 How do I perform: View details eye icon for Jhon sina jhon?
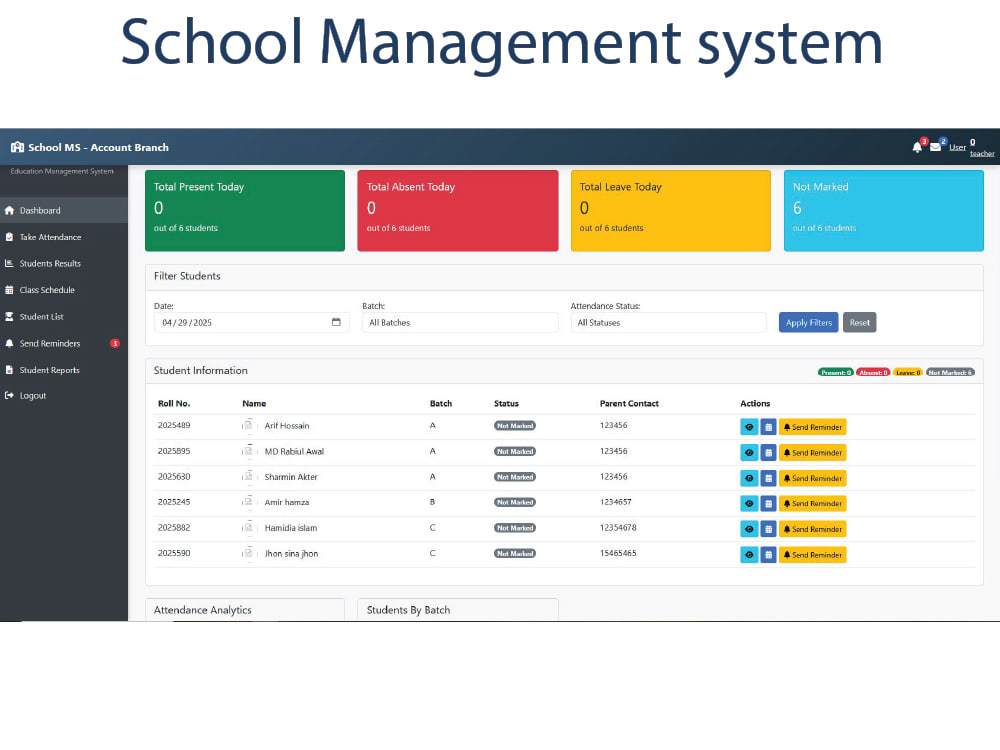(749, 555)
